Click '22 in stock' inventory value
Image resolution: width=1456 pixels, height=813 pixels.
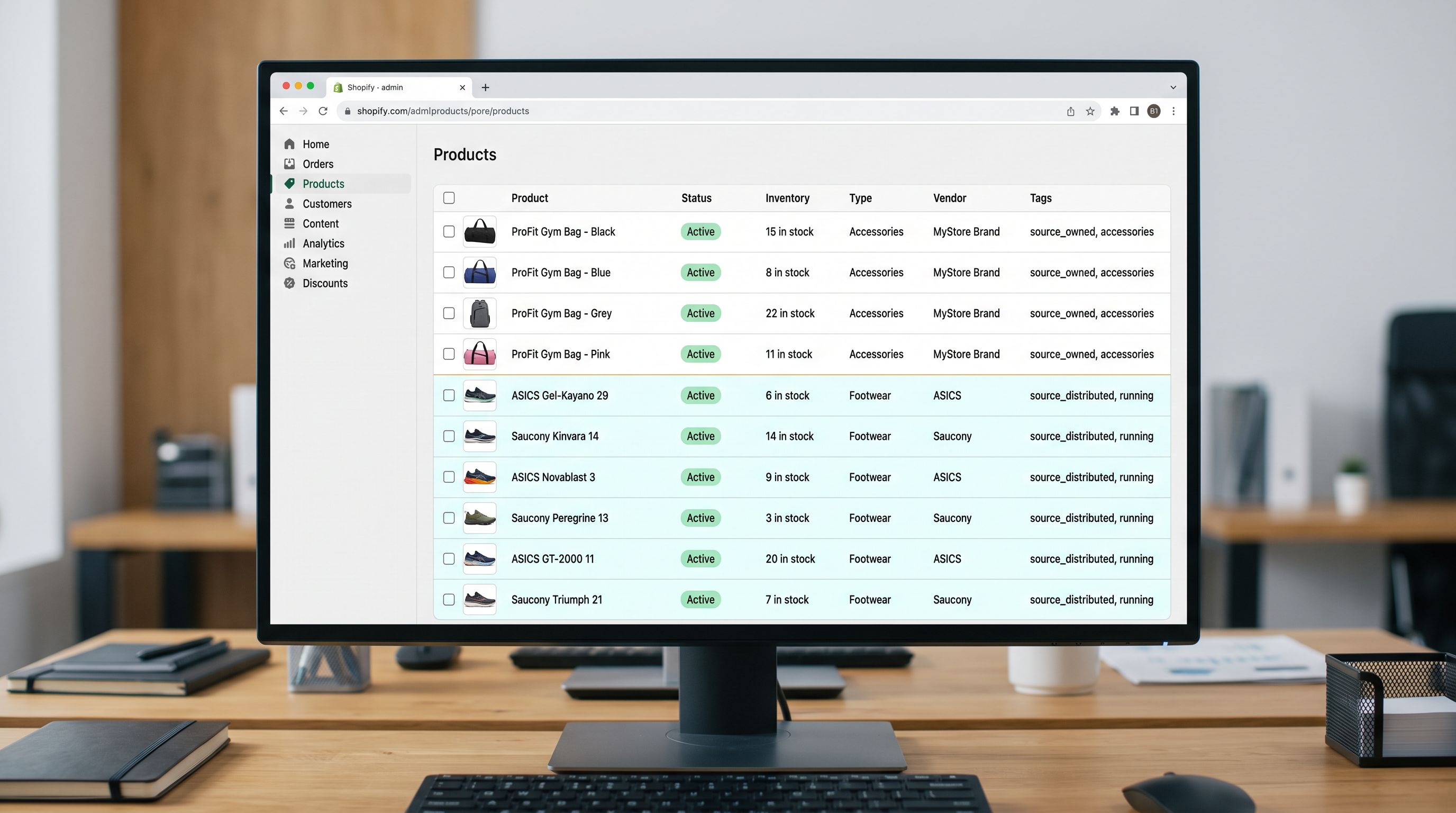click(x=789, y=313)
